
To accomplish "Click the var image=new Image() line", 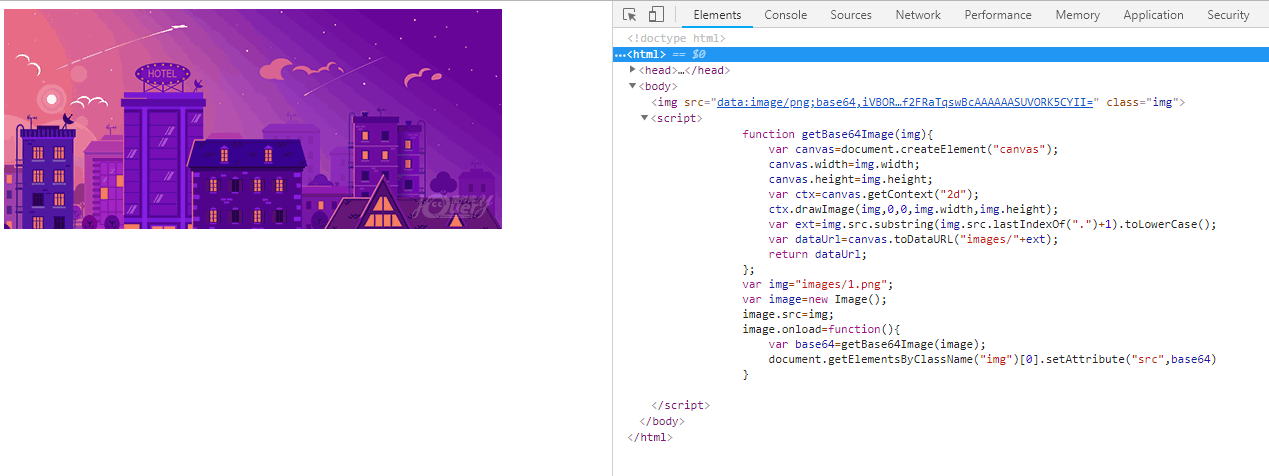I will click(814, 299).
